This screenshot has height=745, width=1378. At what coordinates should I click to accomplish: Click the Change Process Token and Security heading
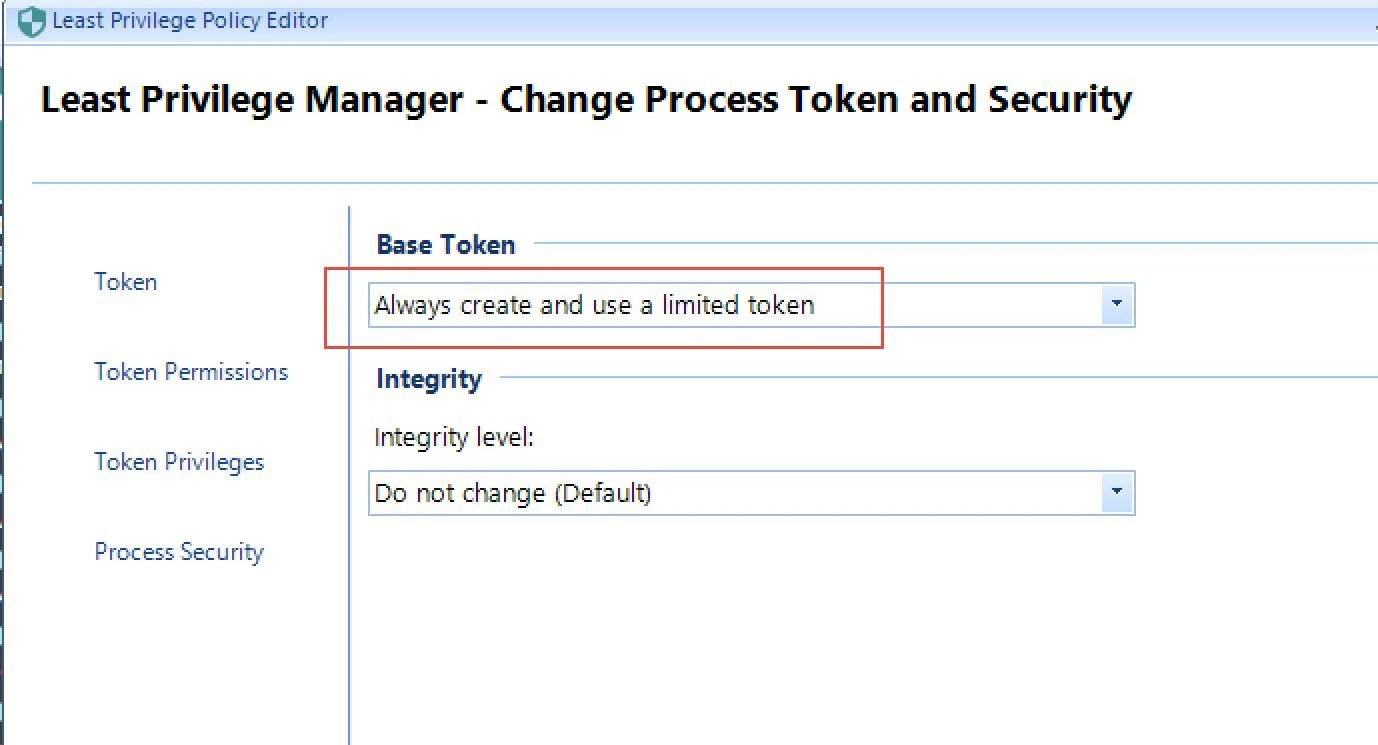[x=586, y=100]
